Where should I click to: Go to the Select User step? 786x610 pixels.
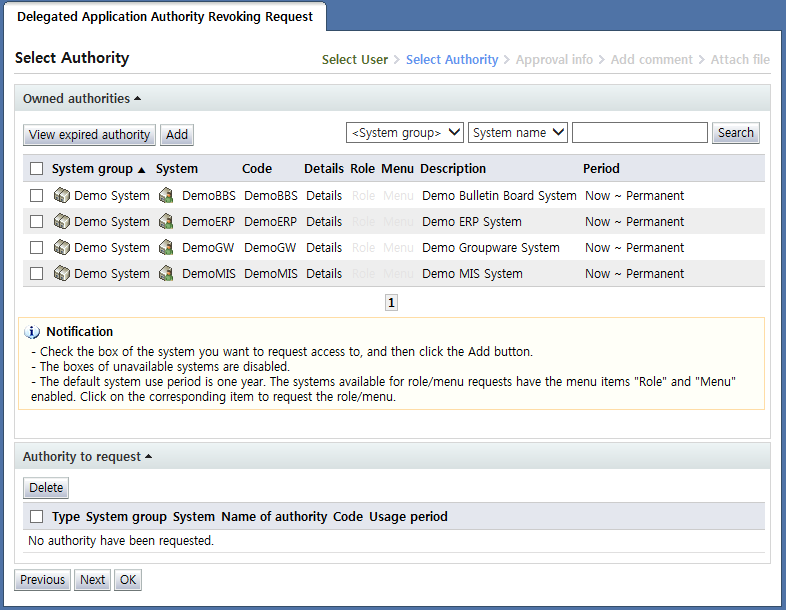coord(354,60)
